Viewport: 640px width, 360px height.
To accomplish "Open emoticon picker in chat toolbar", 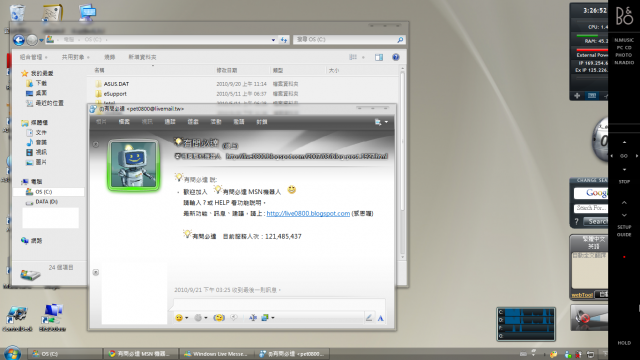I will click(181, 318).
